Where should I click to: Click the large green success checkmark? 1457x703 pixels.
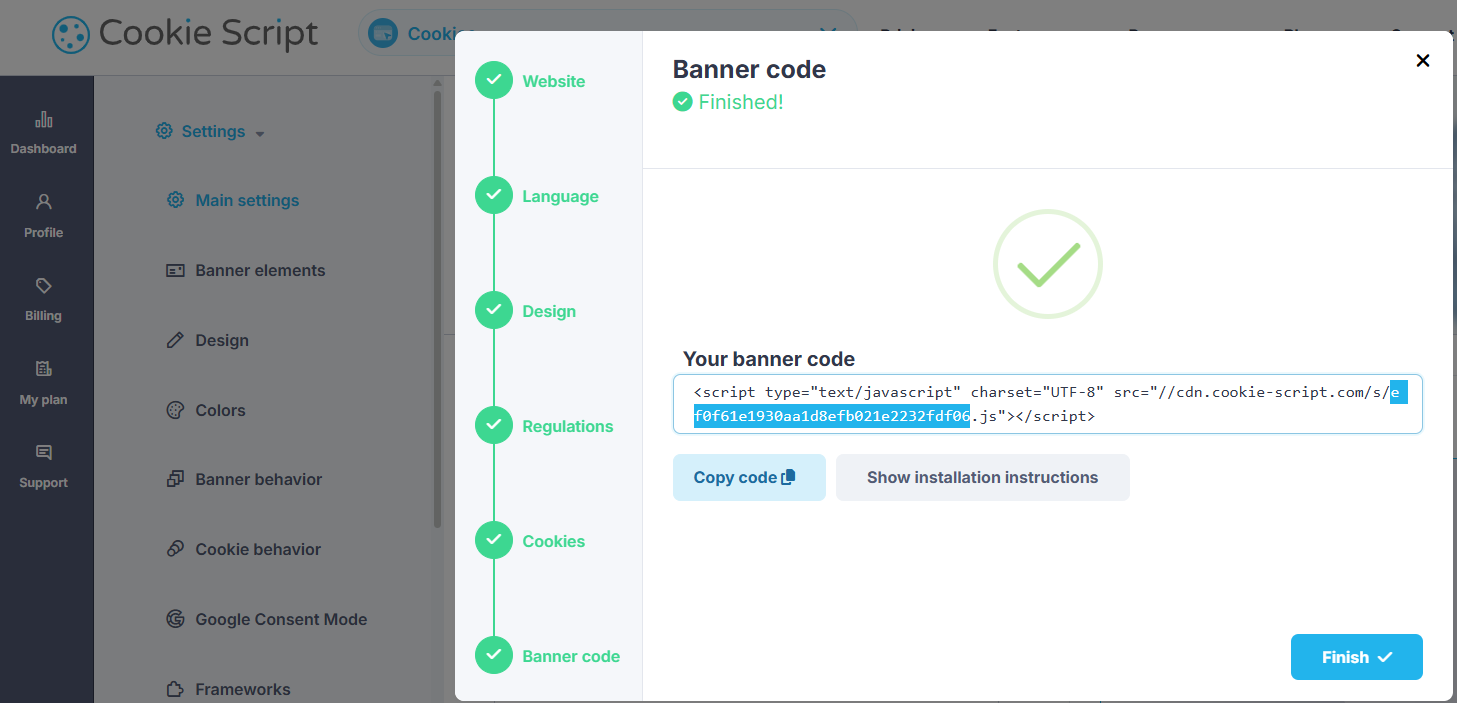pyautogui.click(x=1048, y=264)
